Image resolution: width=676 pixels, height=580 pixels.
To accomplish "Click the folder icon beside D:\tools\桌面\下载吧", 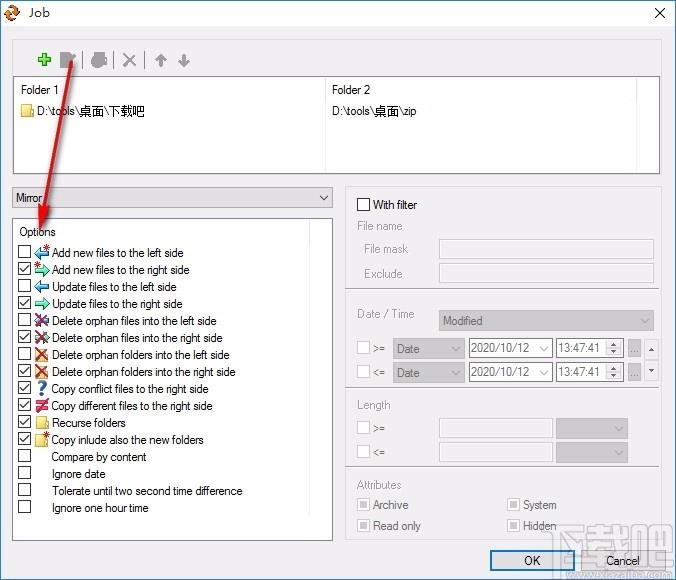I will click(x=27, y=111).
